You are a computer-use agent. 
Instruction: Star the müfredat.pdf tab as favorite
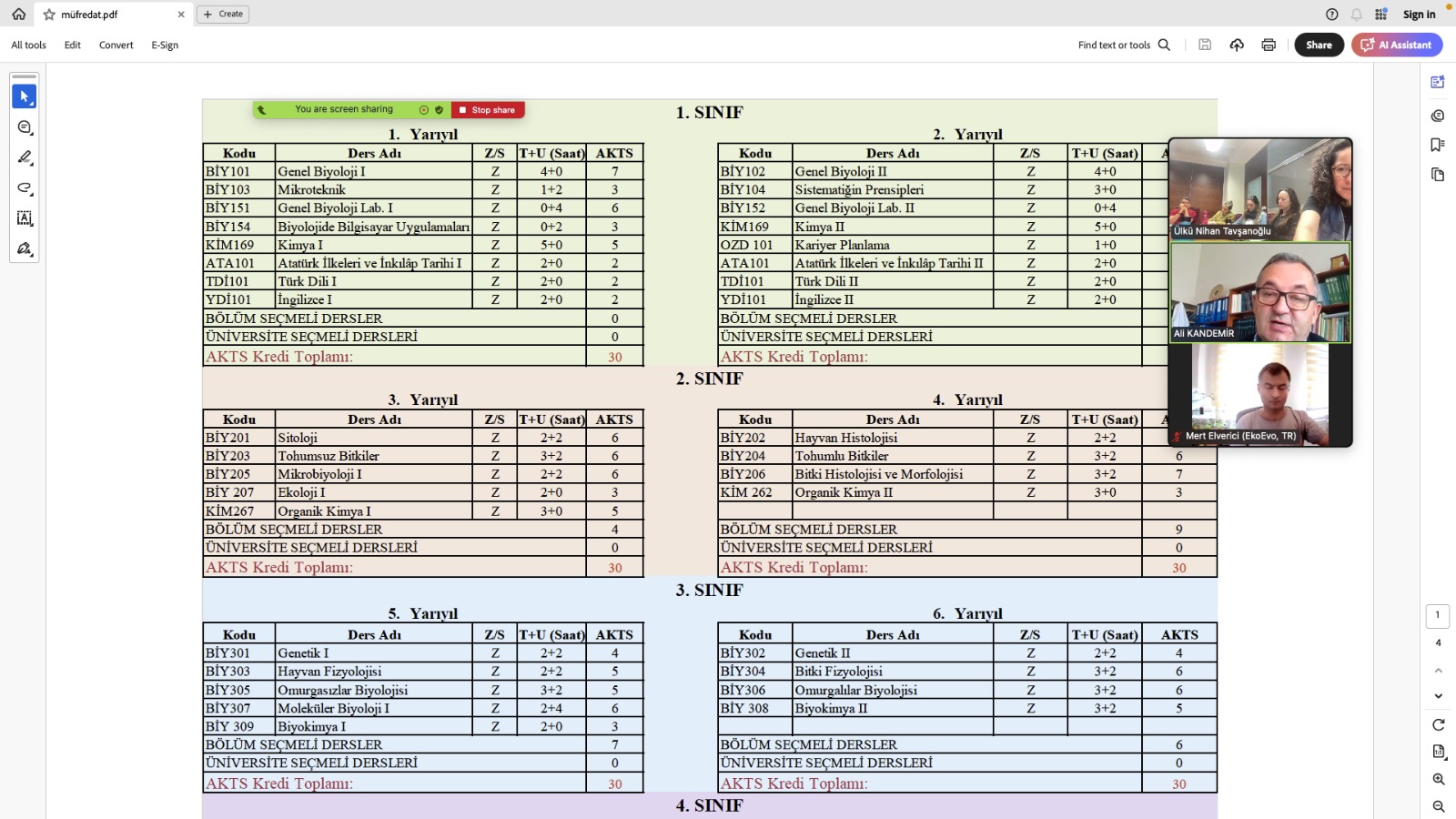tap(49, 15)
